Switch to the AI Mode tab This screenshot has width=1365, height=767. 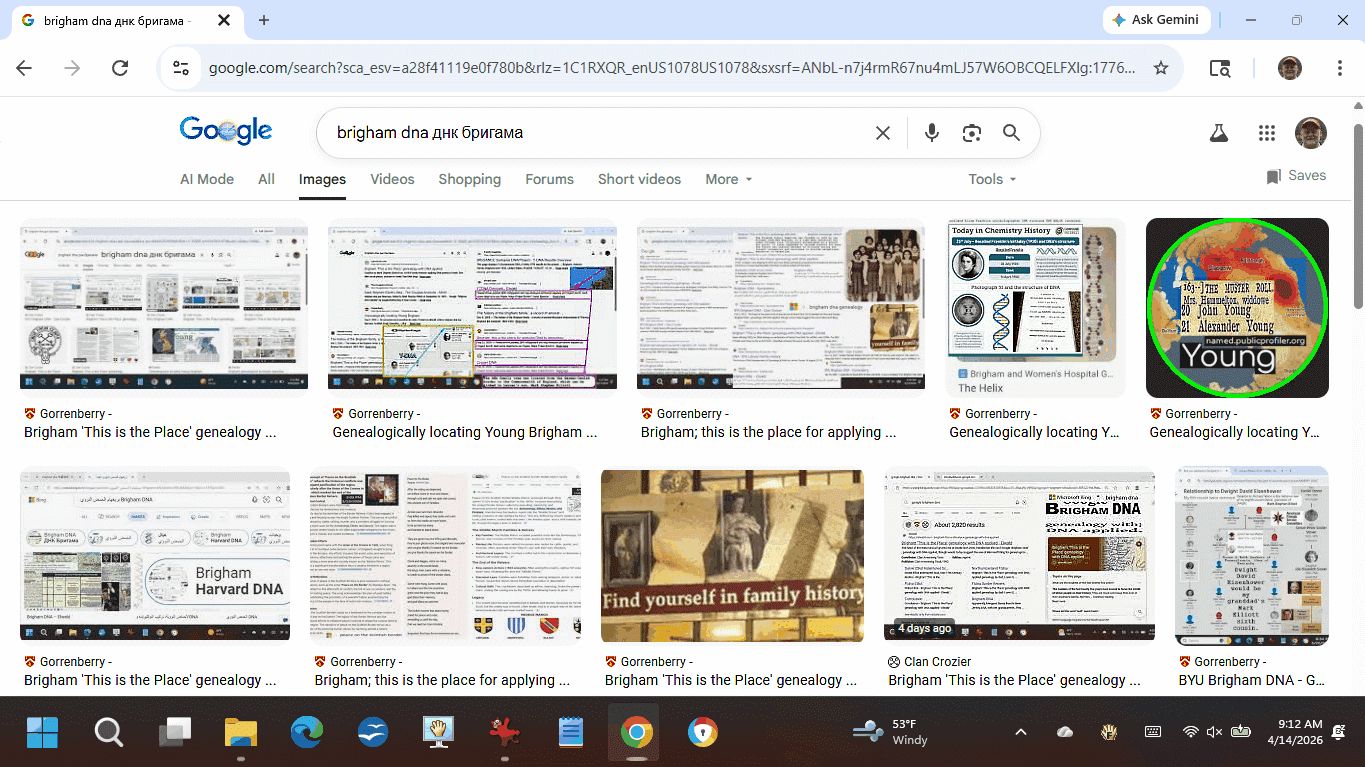click(x=207, y=179)
